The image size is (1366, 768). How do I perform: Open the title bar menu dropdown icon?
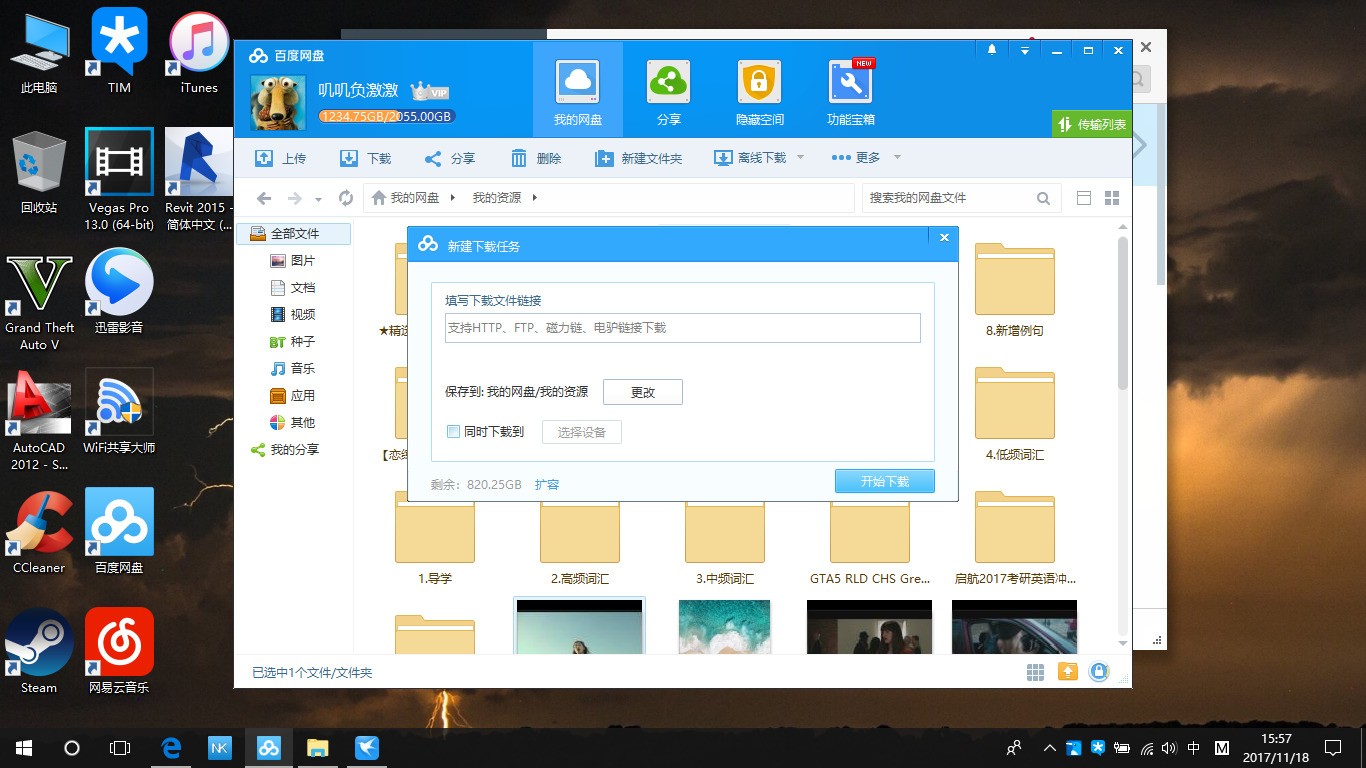[1025, 50]
